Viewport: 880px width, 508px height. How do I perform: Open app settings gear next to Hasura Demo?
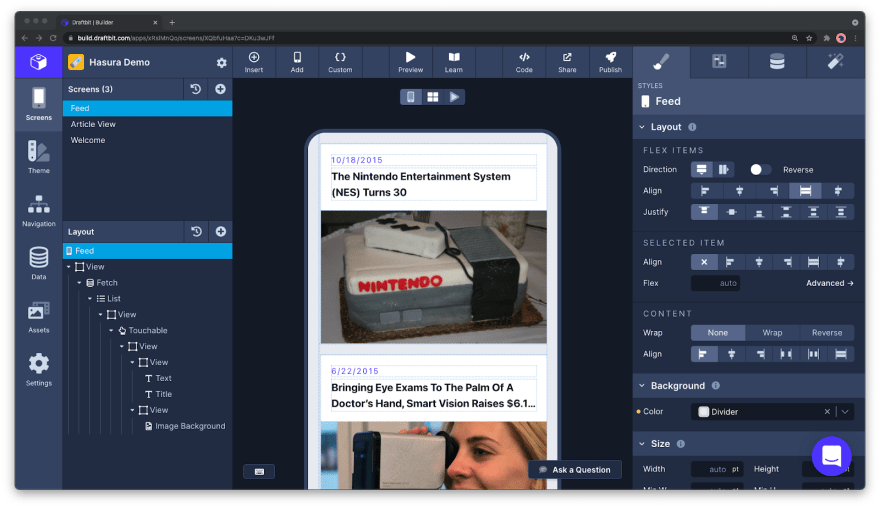pos(222,62)
